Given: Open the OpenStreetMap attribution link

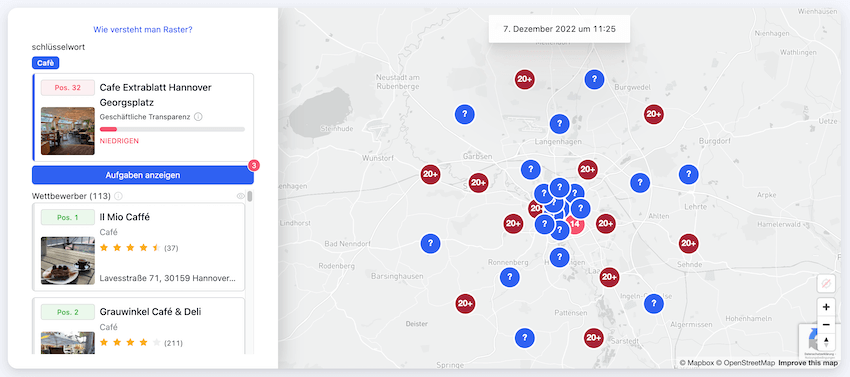Looking at the screenshot, I should click(745, 362).
